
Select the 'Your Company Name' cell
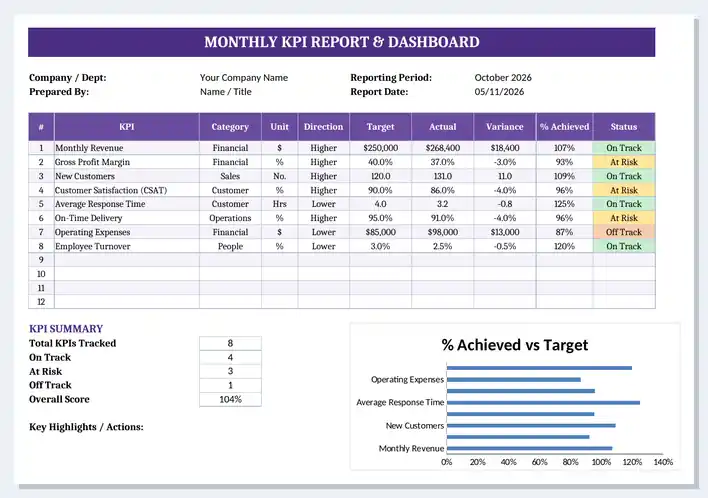pyautogui.click(x=244, y=78)
